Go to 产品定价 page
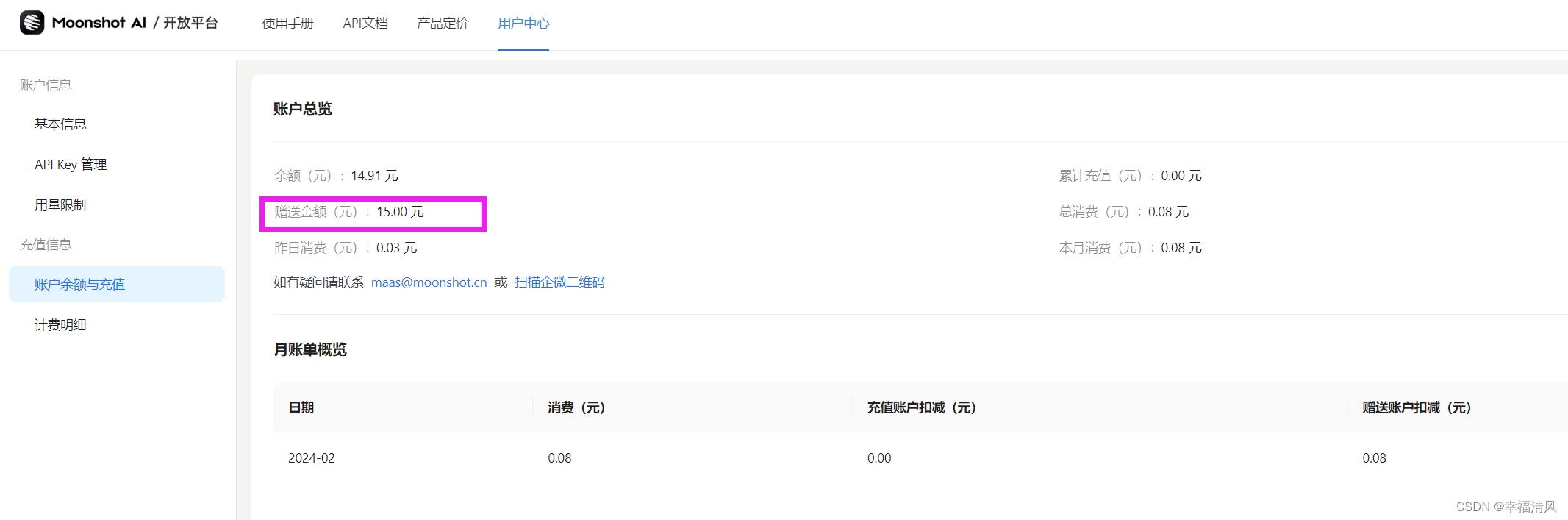Screen dimensions: 1568x520 [x=443, y=24]
